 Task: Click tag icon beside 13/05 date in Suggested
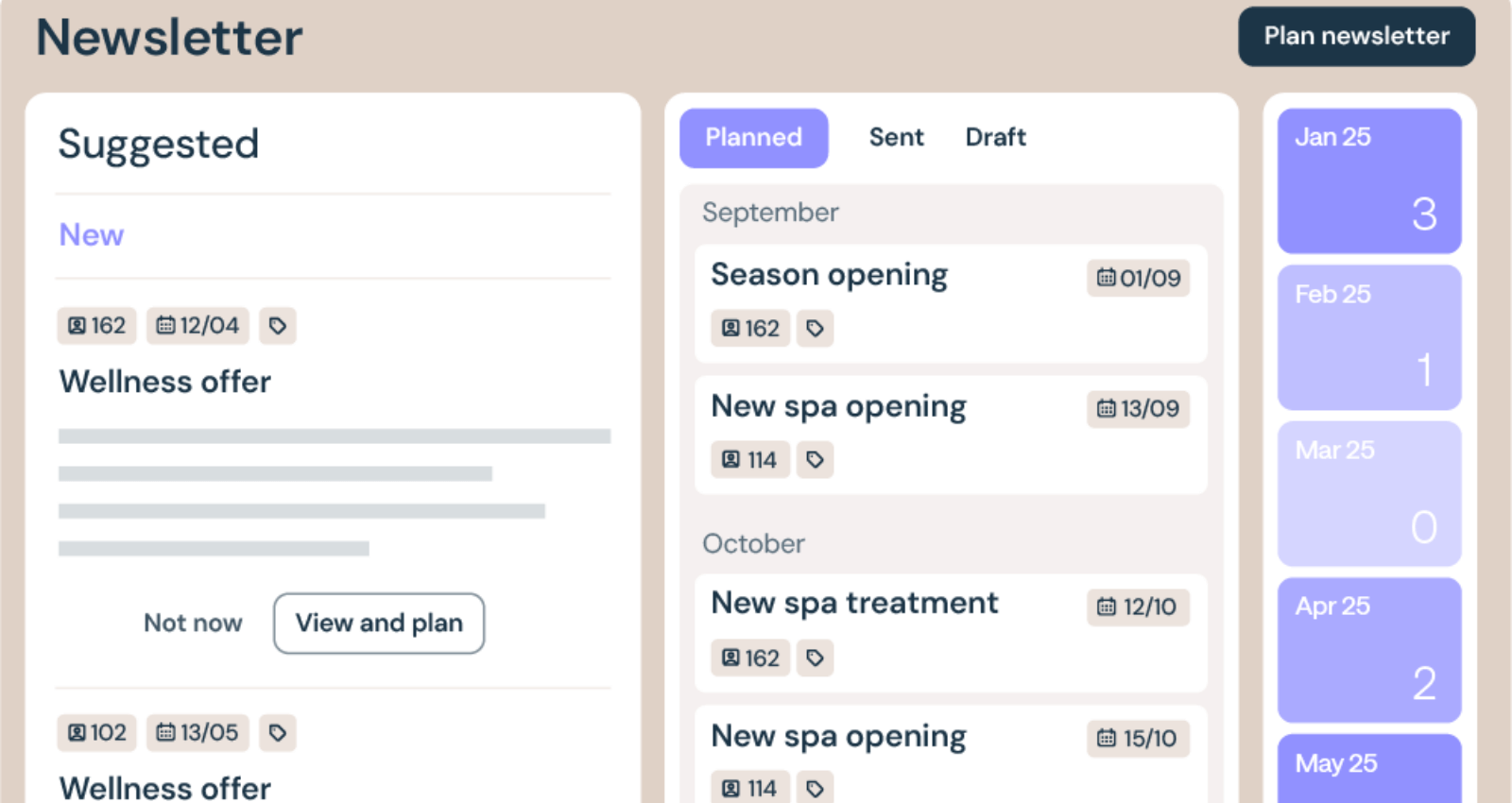click(277, 733)
